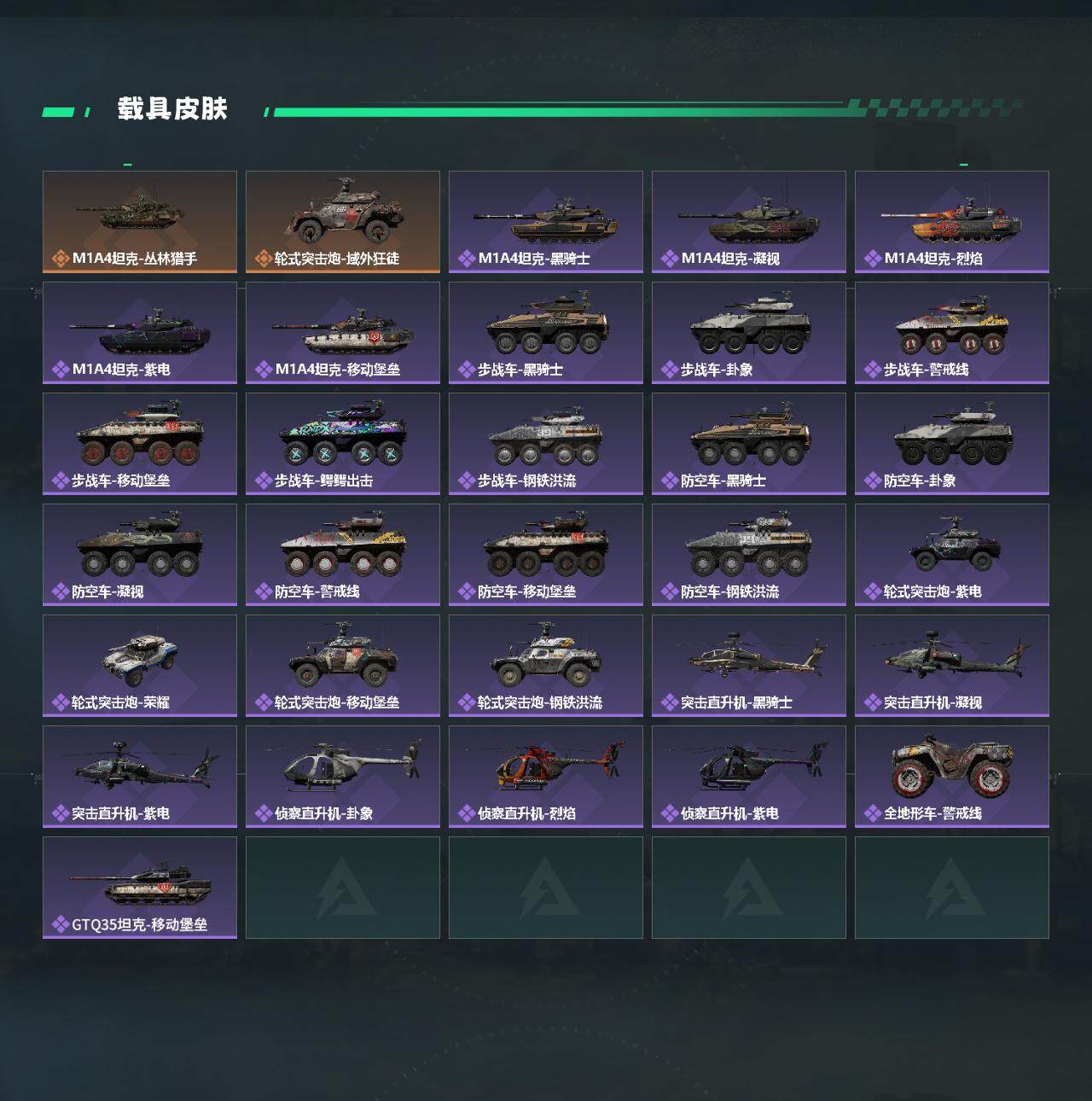Click the rarity diamond icon on 侦察直升机-卦象
The image size is (1092, 1101).
click(264, 813)
